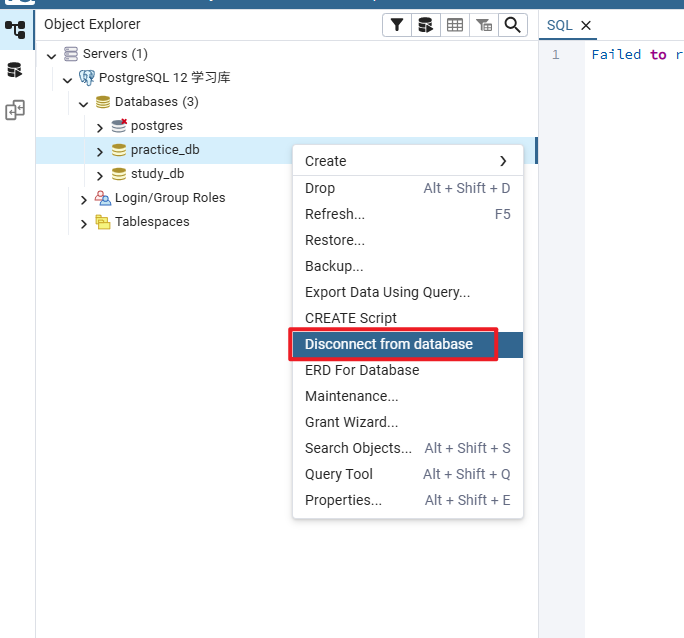This screenshot has height=638, width=684.
Task: Select the study_db database
Action: 157,174
